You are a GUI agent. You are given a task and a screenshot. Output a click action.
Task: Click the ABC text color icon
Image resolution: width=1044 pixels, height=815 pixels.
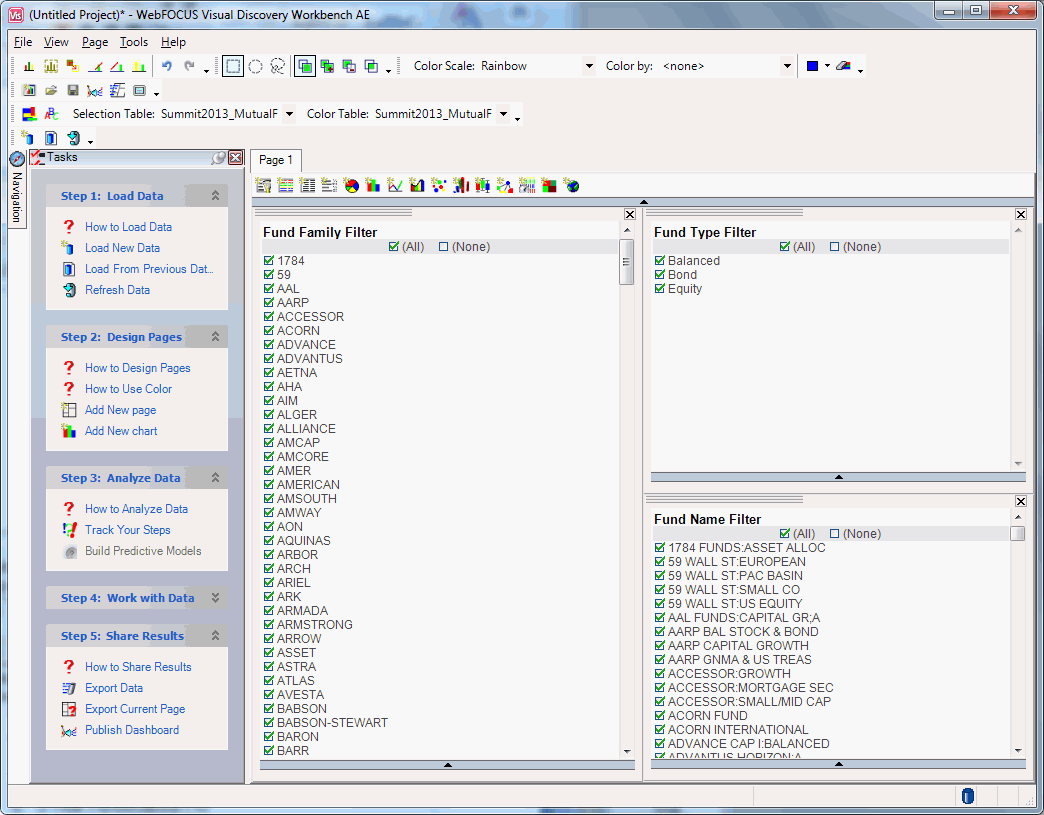pyautogui.click(x=51, y=114)
